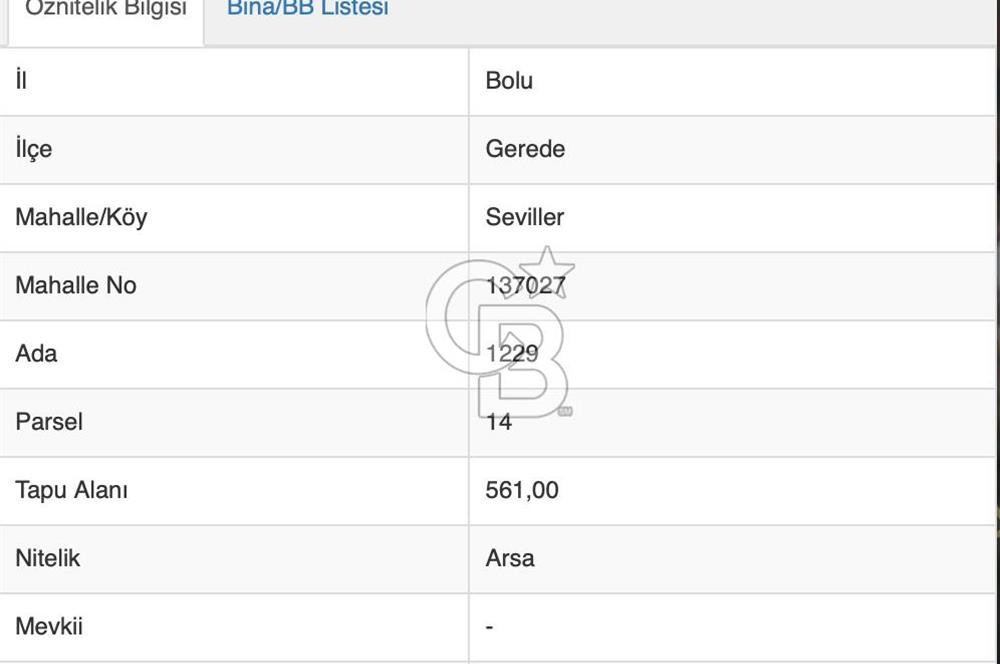
Task: Click the Mahalle/Köy row label
Action: [81, 217]
